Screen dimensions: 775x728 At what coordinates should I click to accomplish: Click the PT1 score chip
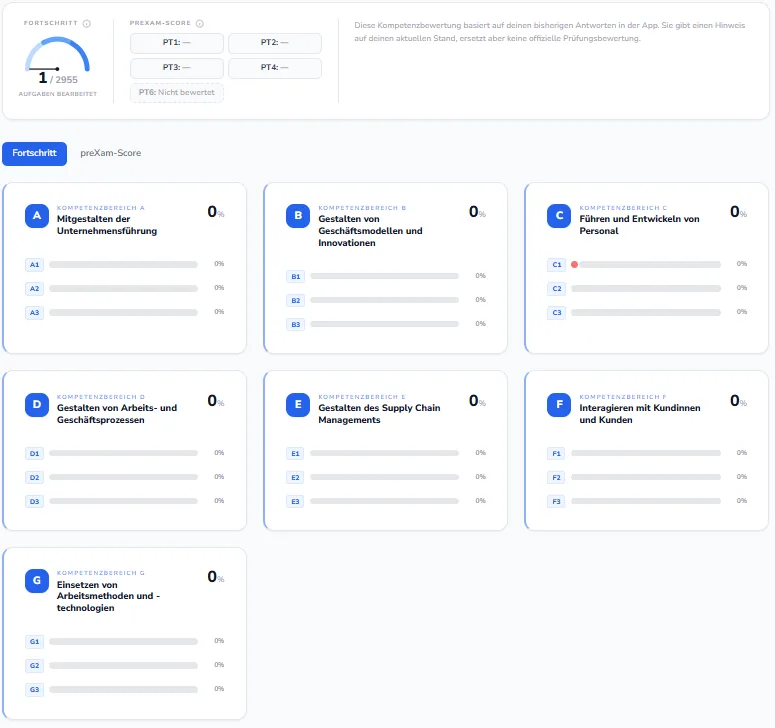(x=176, y=43)
